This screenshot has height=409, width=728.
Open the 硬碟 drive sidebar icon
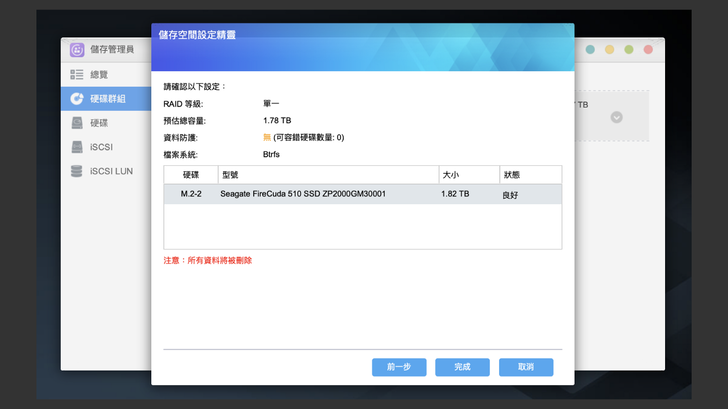pyautogui.click(x=77, y=122)
